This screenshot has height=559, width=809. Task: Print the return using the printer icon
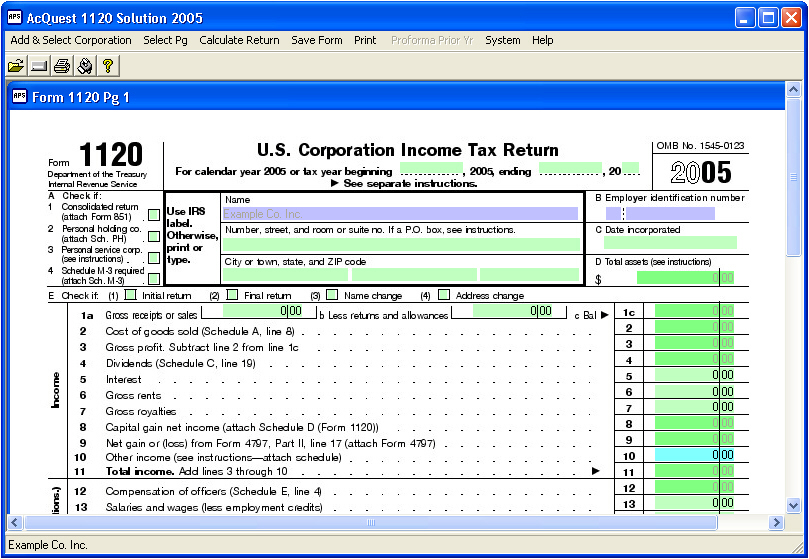tap(62, 66)
